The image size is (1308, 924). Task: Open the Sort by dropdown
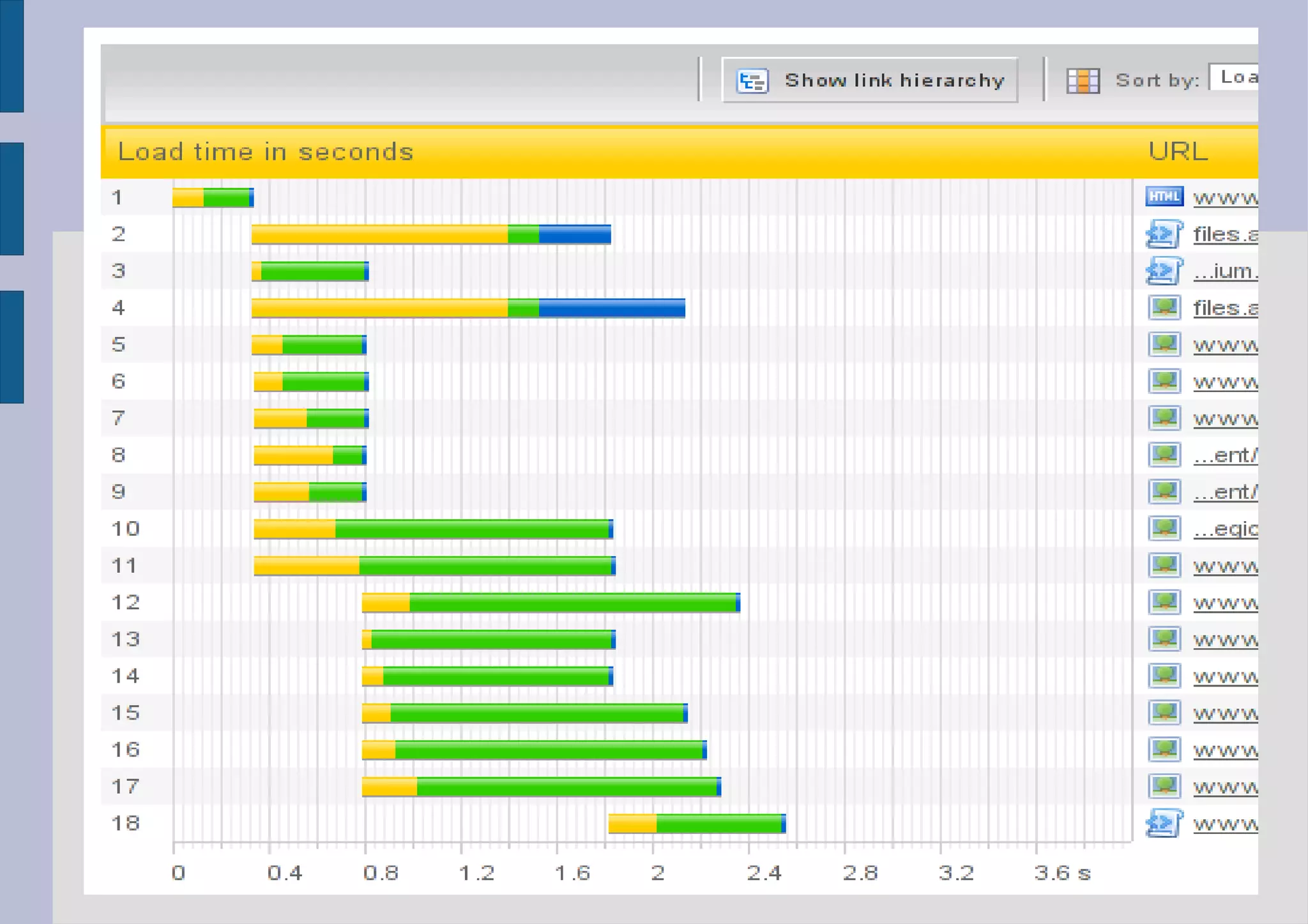coord(1234,78)
